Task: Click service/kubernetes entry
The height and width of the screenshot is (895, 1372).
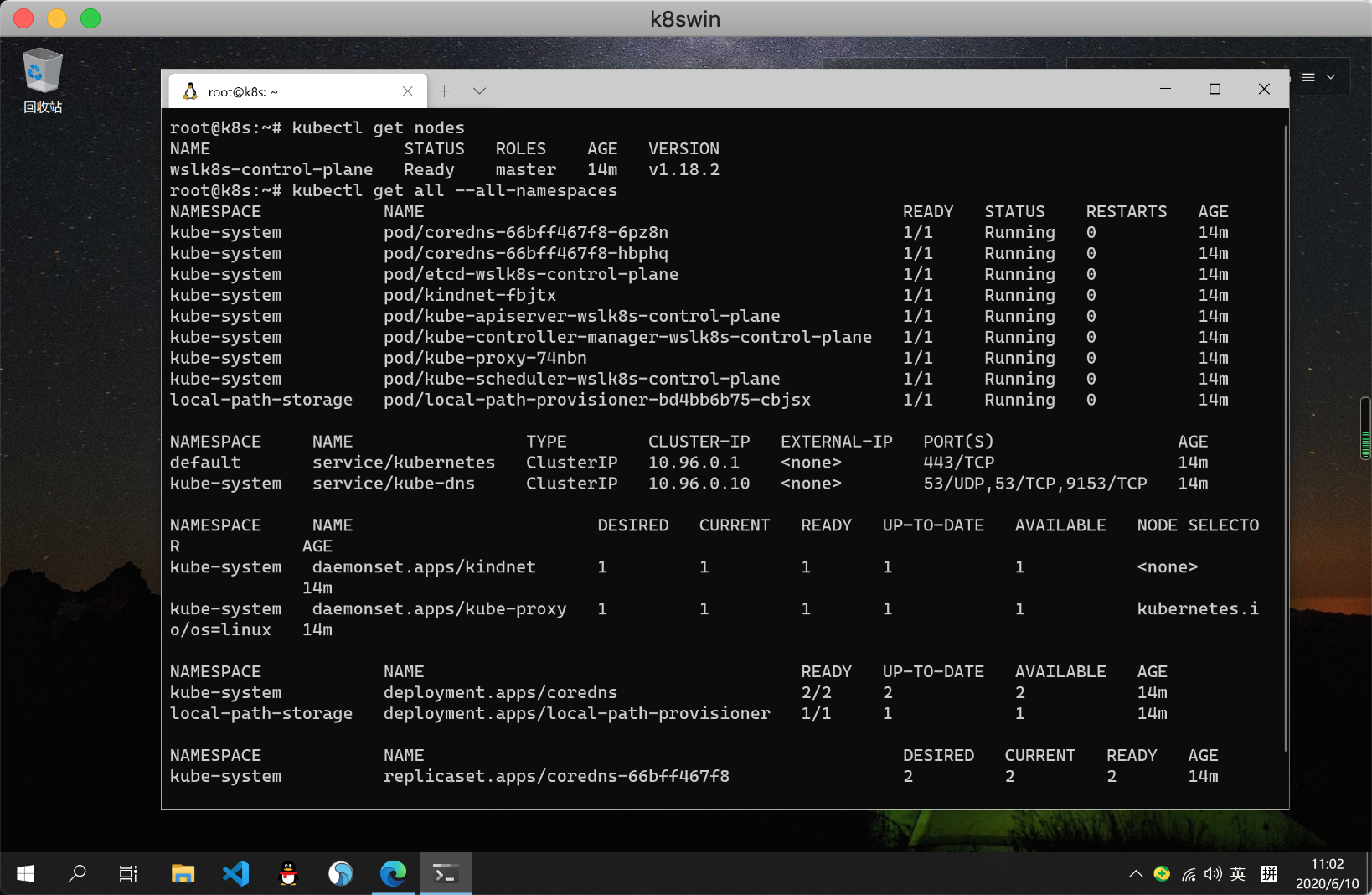Action: click(x=404, y=463)
